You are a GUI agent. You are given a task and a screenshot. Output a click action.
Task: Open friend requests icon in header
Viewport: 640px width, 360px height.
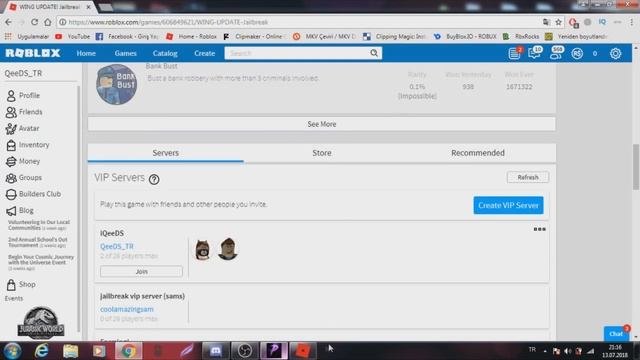556,53
